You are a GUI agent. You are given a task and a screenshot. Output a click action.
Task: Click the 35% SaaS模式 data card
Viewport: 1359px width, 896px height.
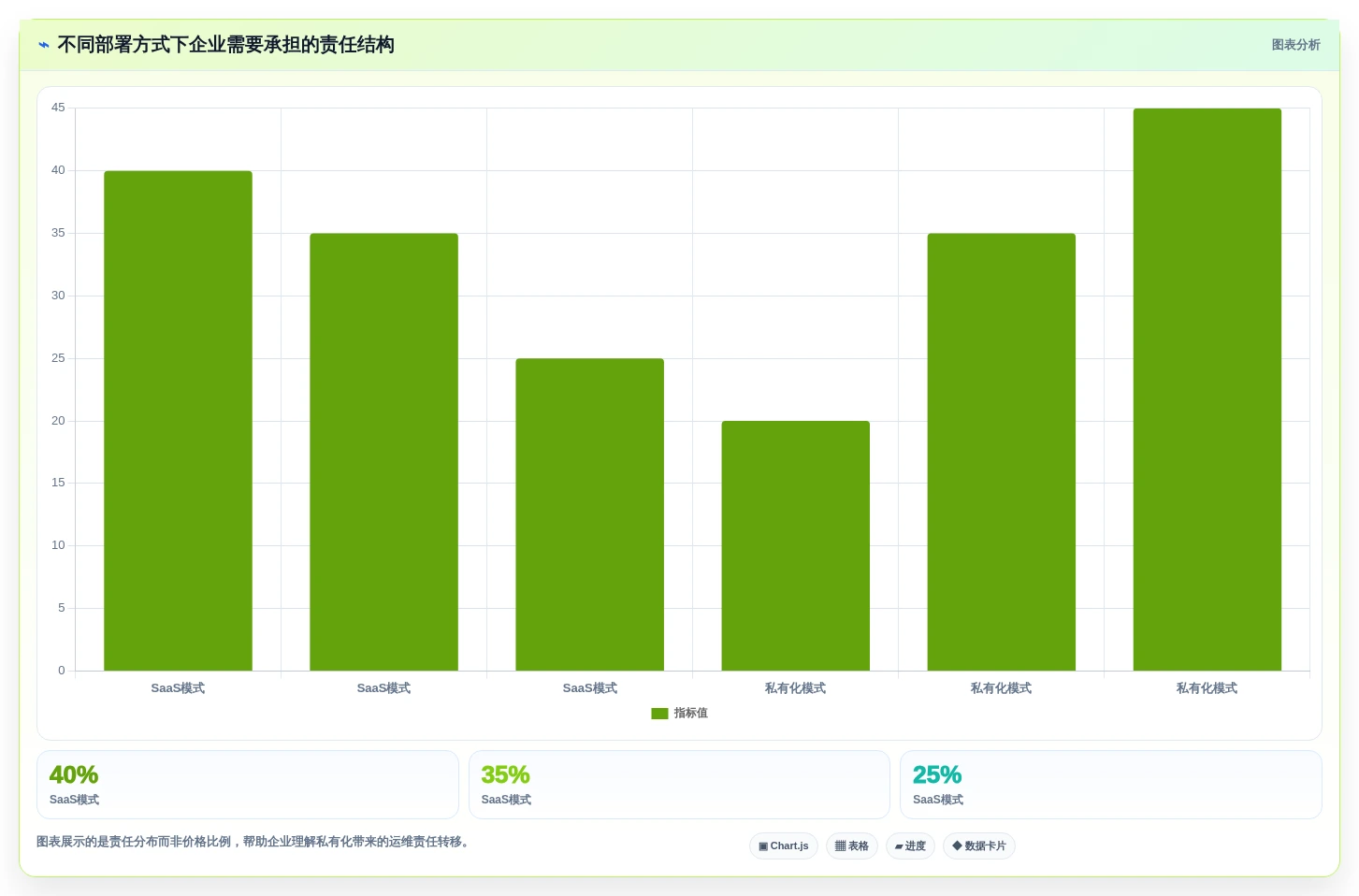[679, 785]
